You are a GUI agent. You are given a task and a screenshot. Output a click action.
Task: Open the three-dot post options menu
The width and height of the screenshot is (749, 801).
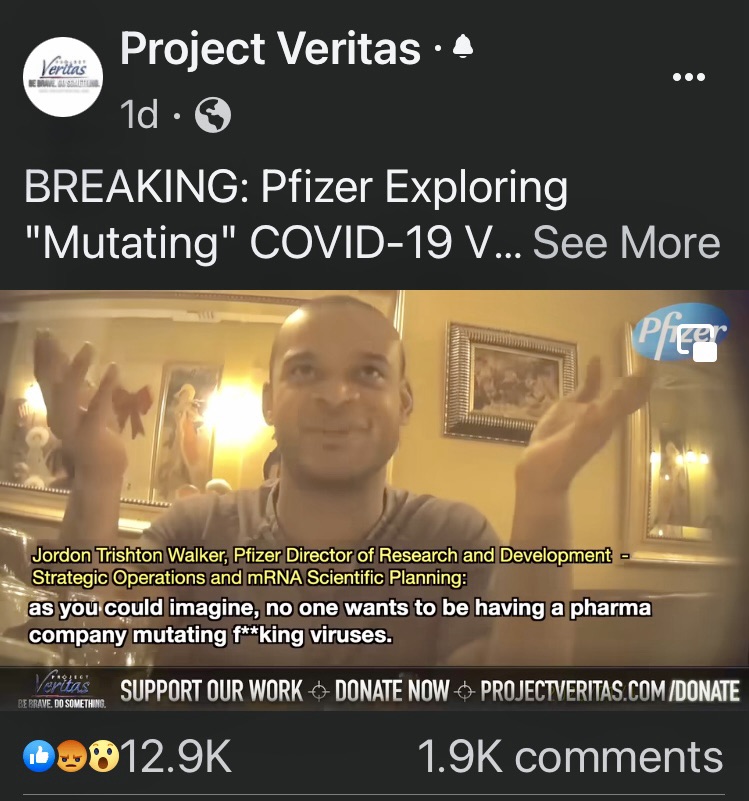[x=689, y=77]
